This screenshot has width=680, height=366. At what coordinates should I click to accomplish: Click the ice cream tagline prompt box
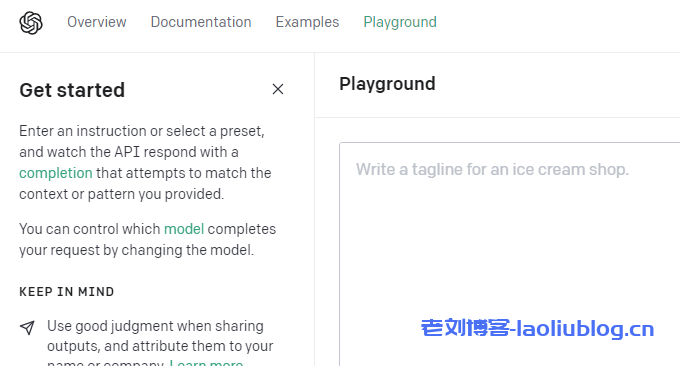(510, 254)
